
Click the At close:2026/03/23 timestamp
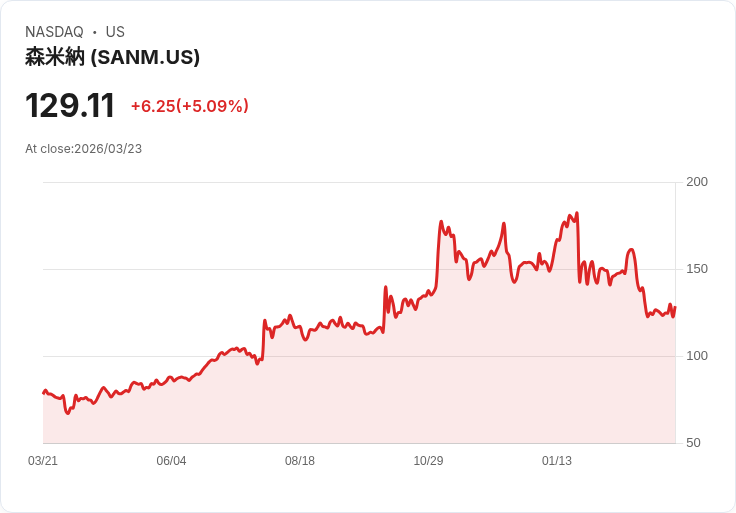click(84, 149)
